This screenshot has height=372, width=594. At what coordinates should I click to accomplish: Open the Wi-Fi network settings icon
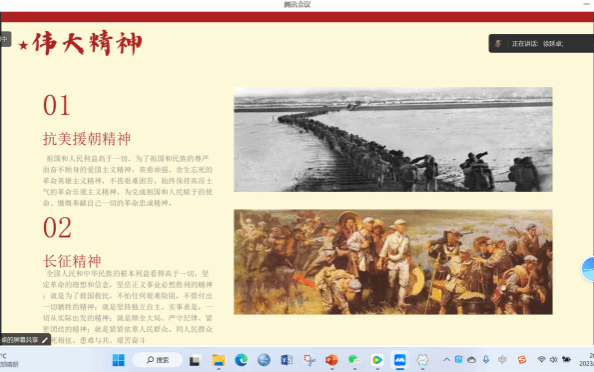pos(541,359)
